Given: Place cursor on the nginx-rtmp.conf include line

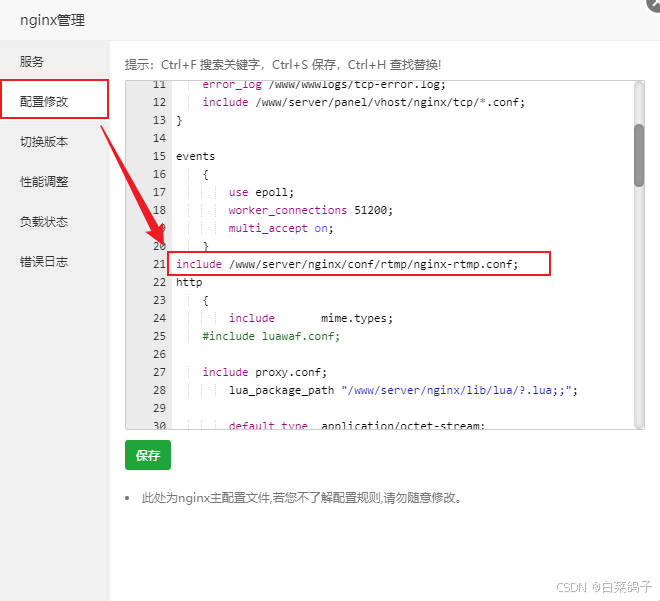Looking at the screenshot, I should (x=361, y=264).
